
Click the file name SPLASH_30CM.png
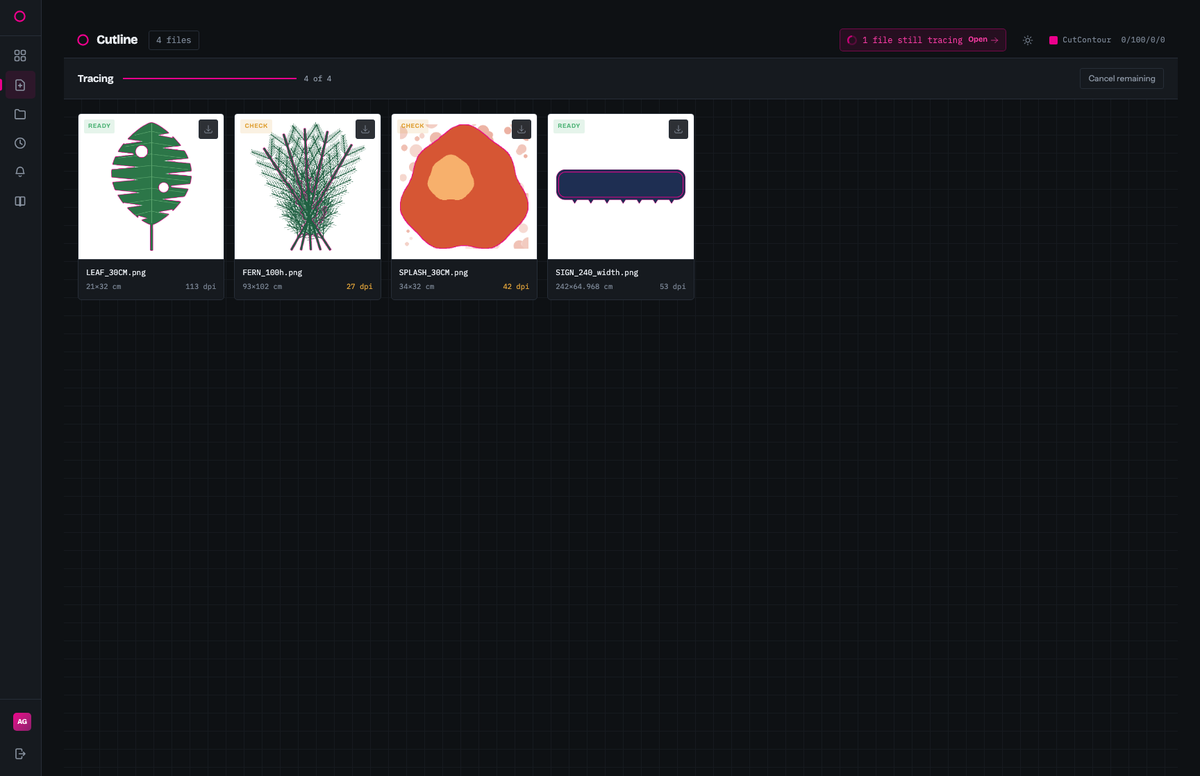[x=433, y=272]
